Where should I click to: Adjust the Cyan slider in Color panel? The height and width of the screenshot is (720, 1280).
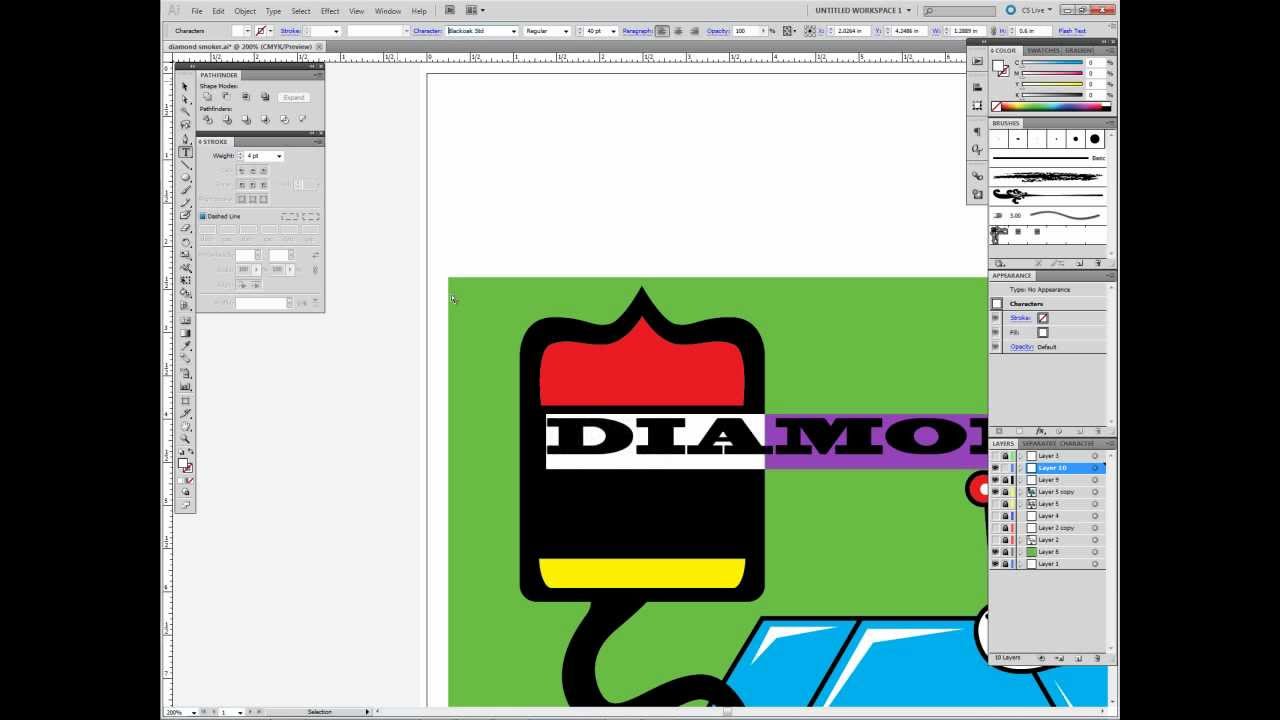tap(1052, 63)
